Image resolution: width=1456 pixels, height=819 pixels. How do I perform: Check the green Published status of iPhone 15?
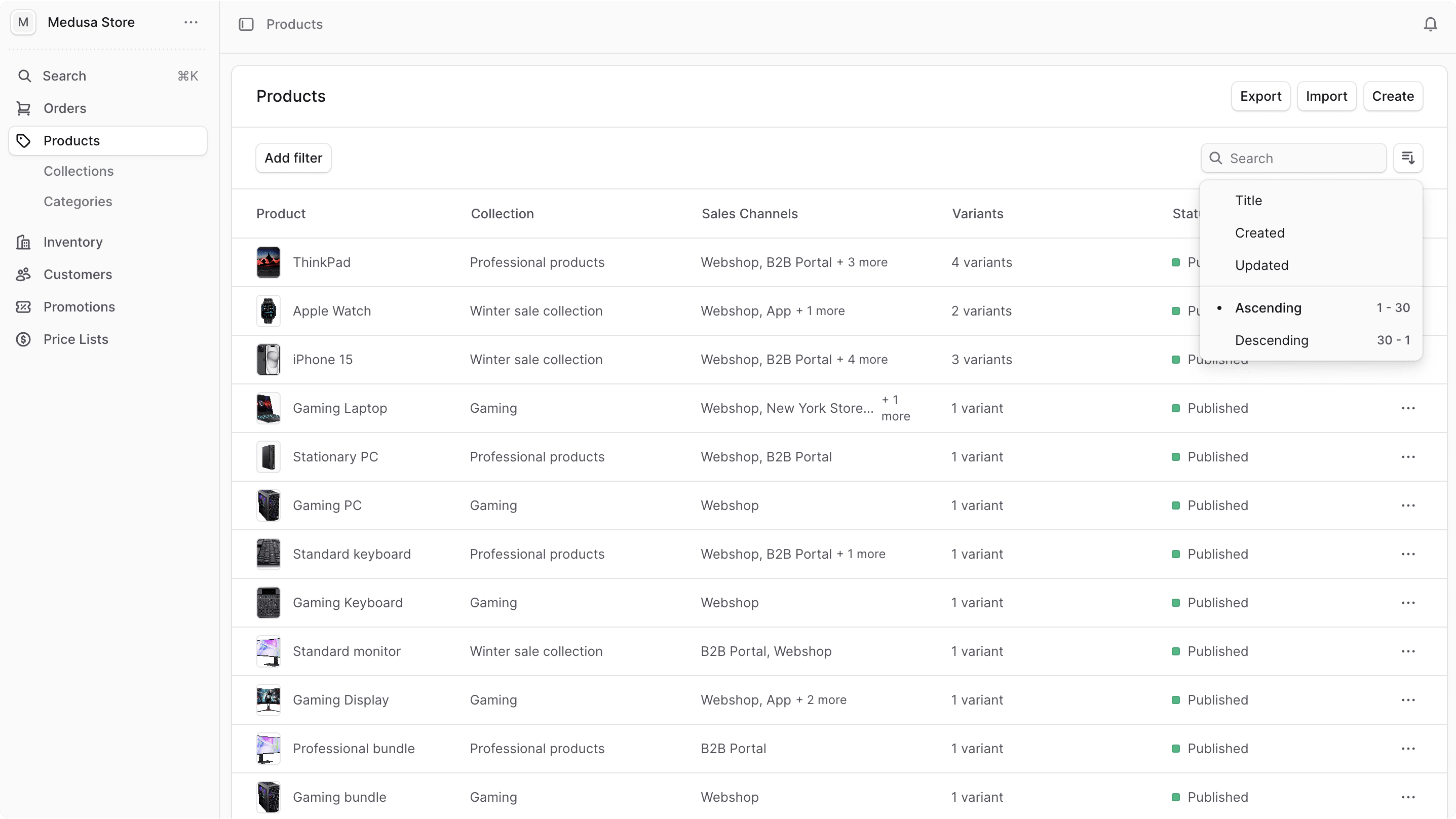pyautogui.click(x=1177, y=360)
